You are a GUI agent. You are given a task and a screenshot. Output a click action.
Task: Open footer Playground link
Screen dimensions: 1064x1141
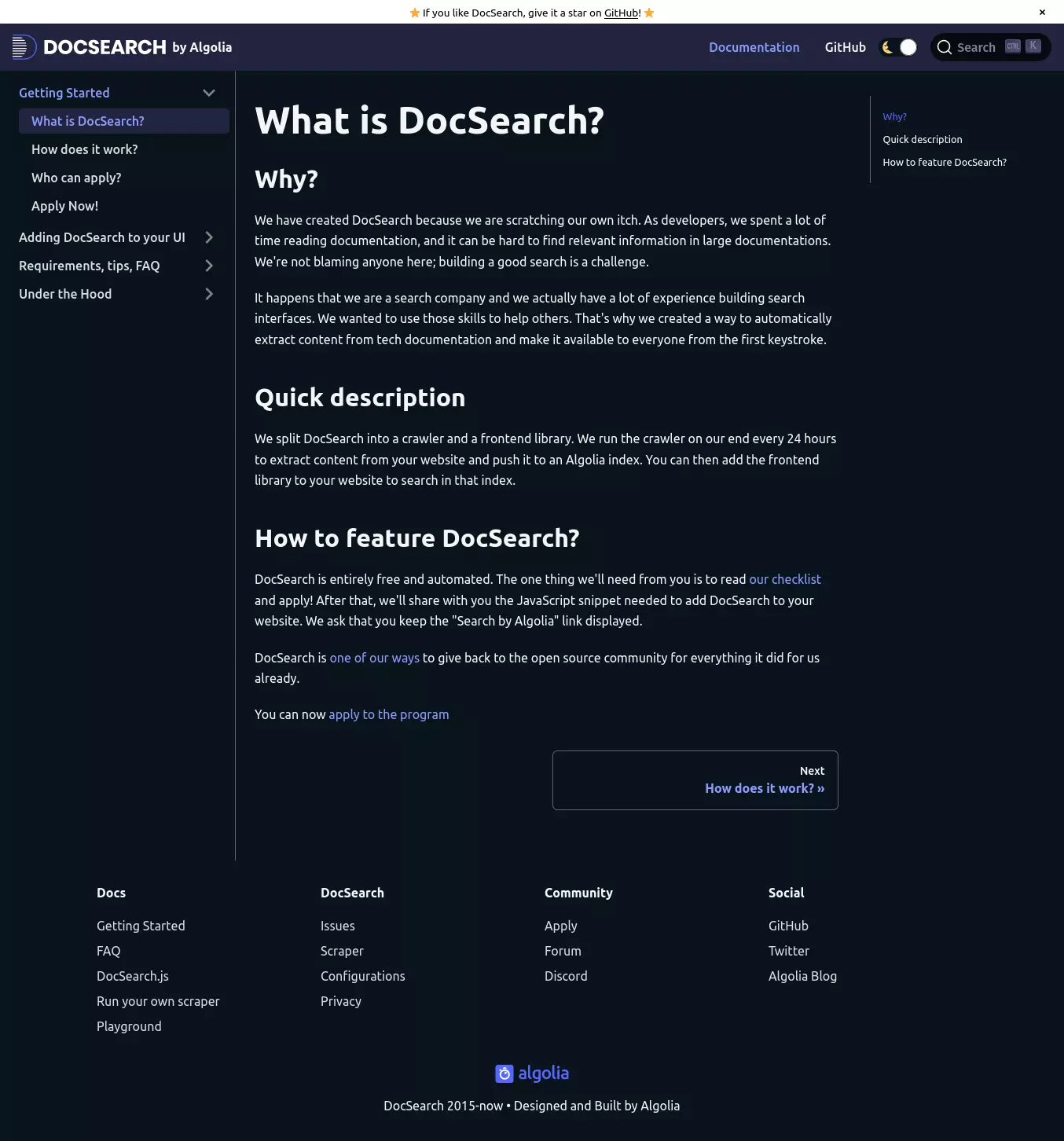coord(129,1026)
